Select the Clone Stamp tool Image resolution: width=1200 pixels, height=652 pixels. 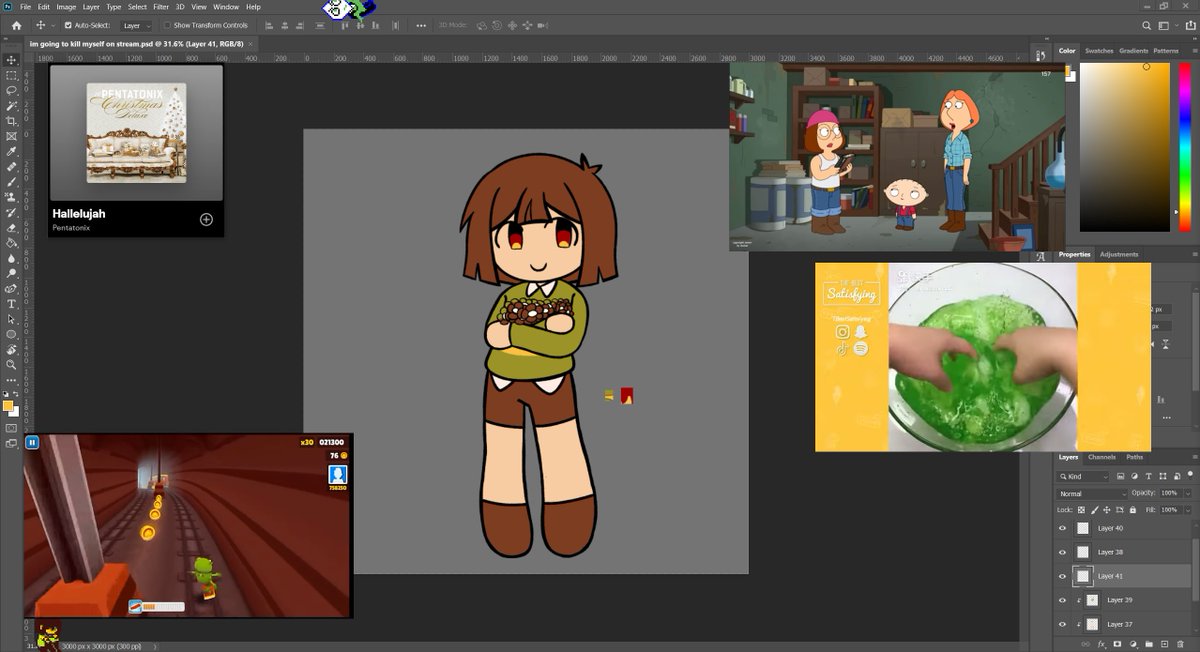click(x=11, y=197)
